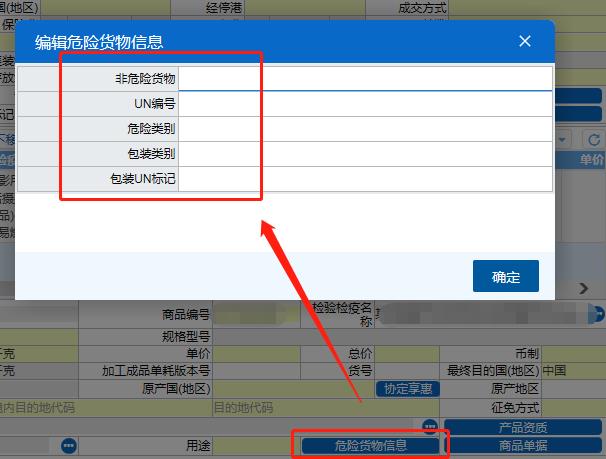This screenshot has height=459, width=606.
Task: Open 危险货物信息 button
Action: tap(369, 445)
